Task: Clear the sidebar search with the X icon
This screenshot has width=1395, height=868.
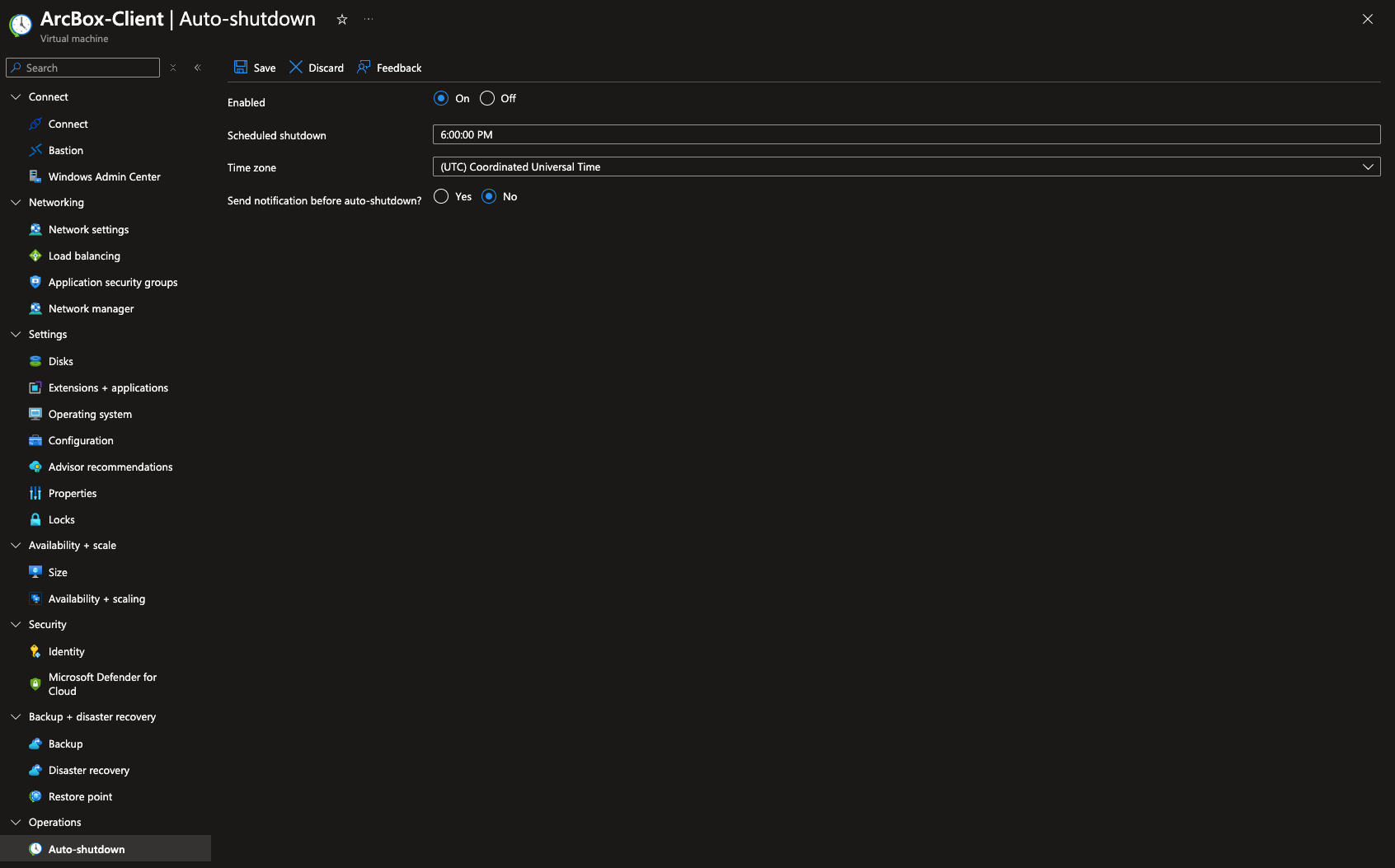Action: coord(173,68)
